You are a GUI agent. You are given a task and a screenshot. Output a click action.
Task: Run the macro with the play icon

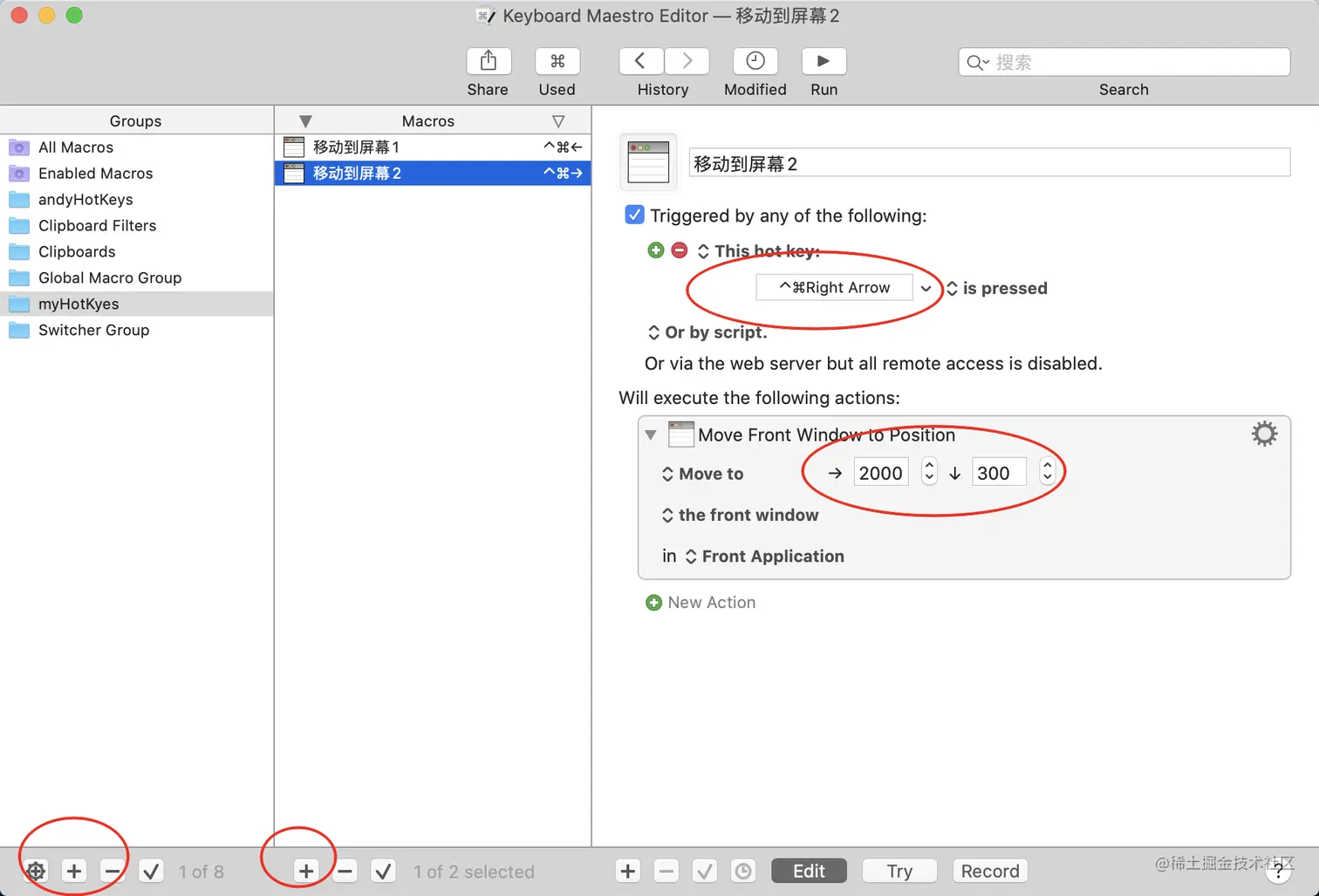[824, 61]
